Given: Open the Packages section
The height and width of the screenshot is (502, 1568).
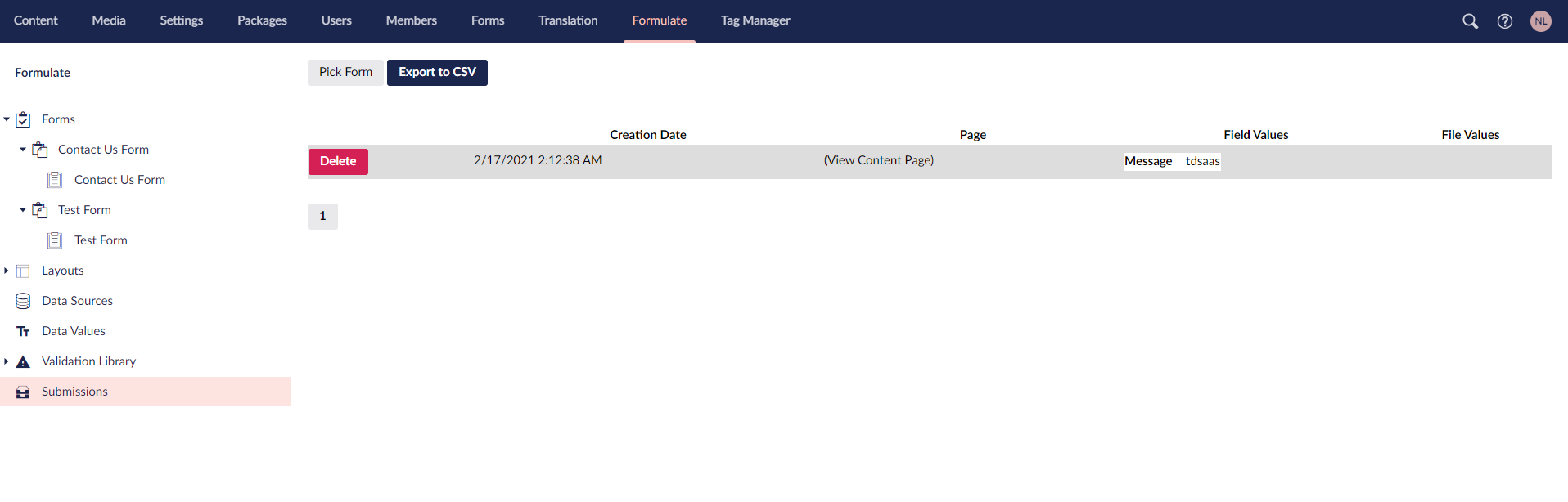Looking at the screenshot, I should pos(262,20).
